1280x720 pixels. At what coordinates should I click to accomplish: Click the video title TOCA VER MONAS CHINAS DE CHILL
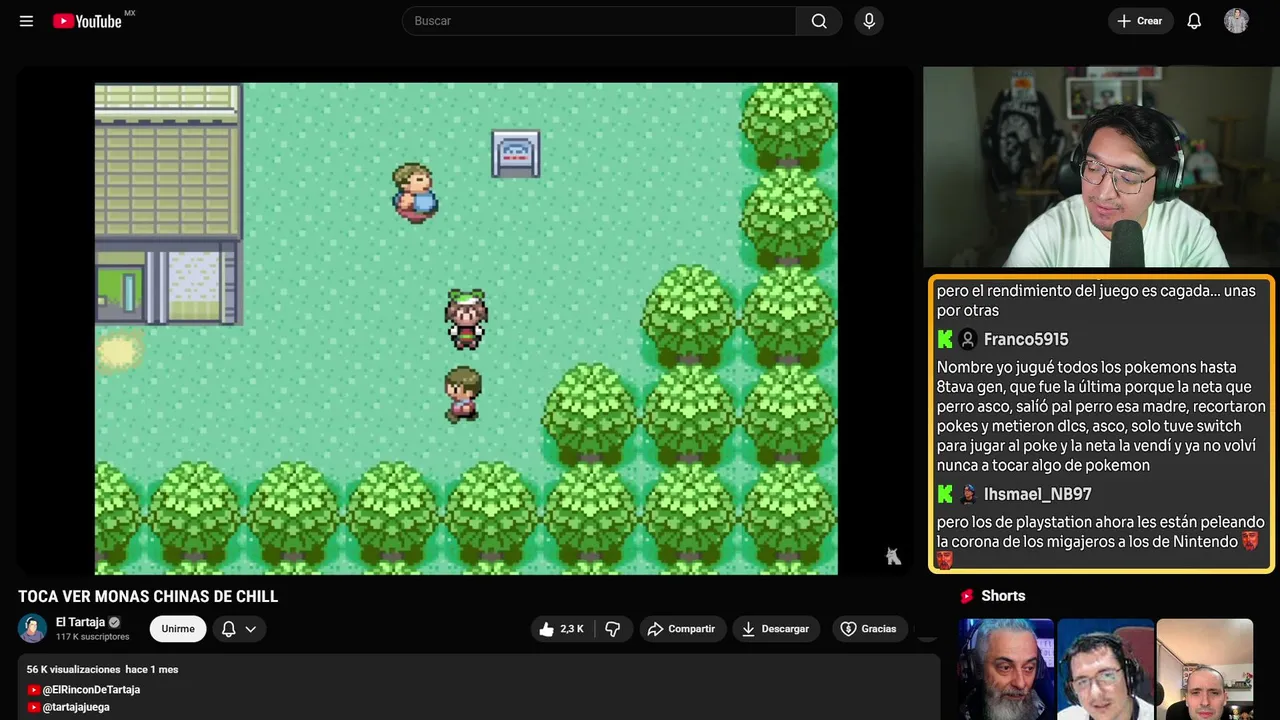click(148, 596)
